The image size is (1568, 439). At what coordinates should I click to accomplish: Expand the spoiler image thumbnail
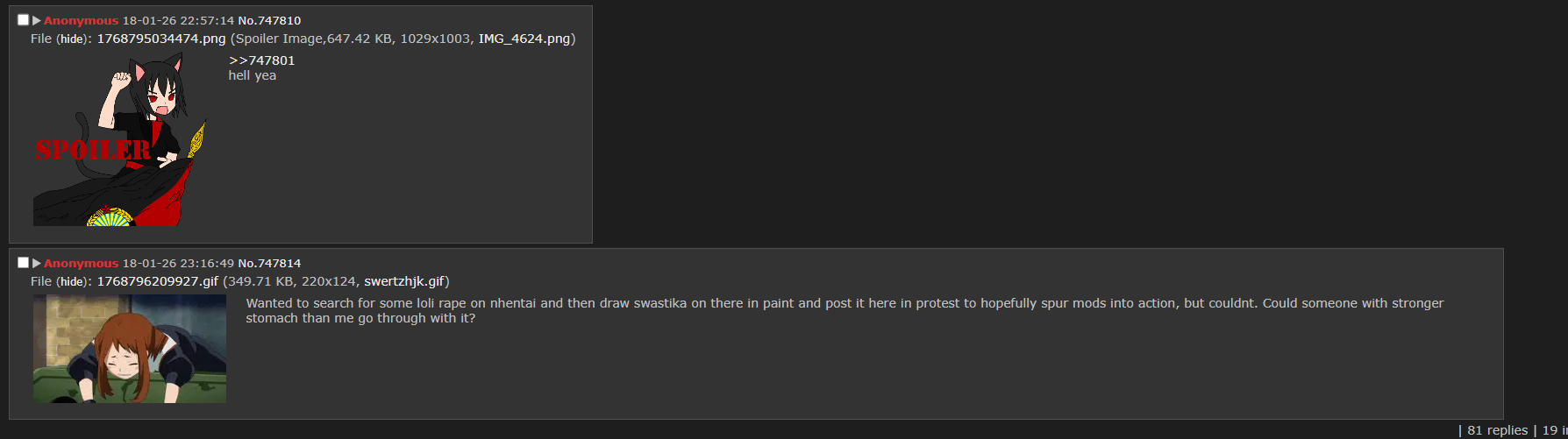pyautogui.click(x=120, y=138)
